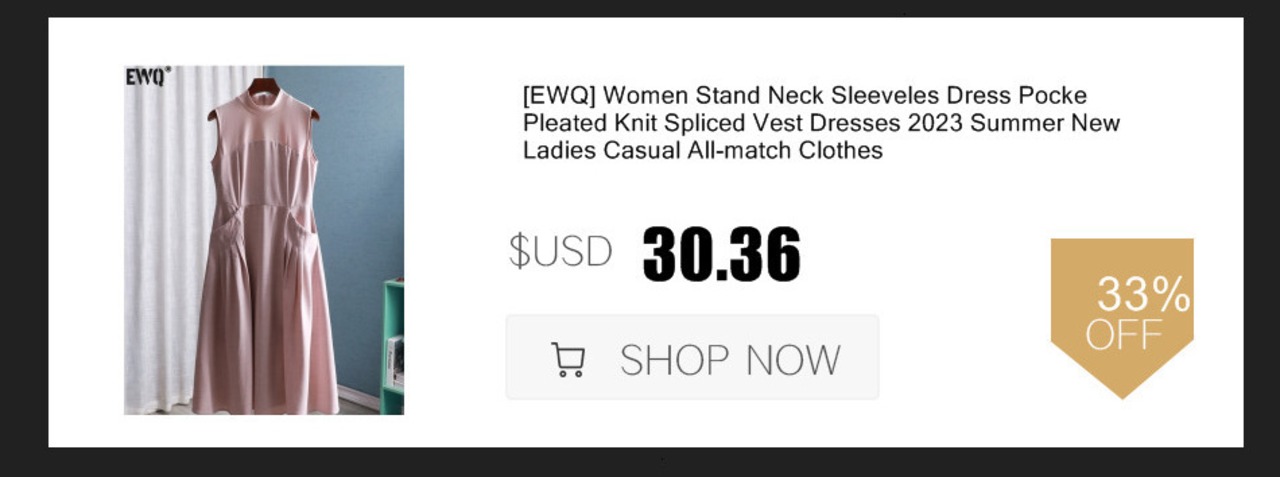Click the 30.36 price text
Viewport: 1280px width, 477px height.
tap(721, 253)
